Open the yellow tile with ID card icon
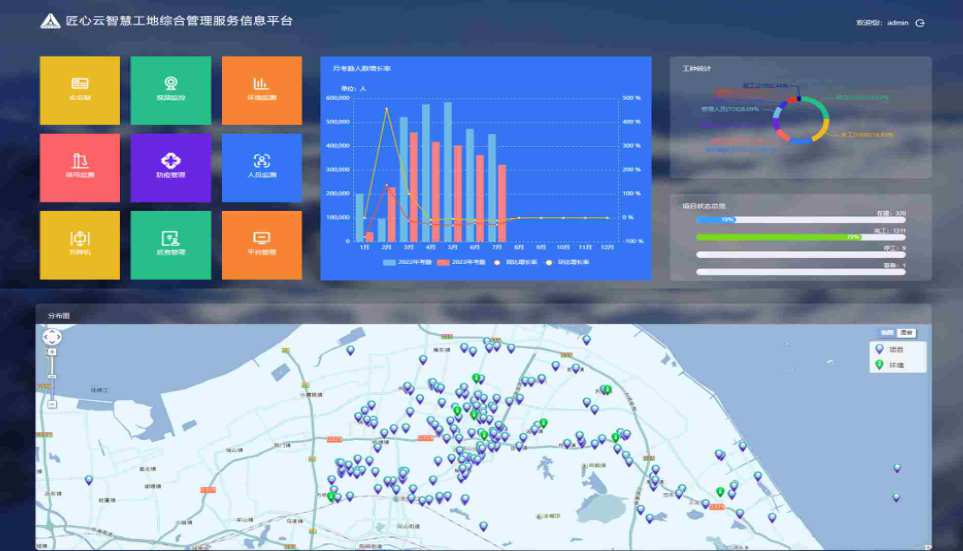This screenshot has height=551, width=963. (79, 90)
